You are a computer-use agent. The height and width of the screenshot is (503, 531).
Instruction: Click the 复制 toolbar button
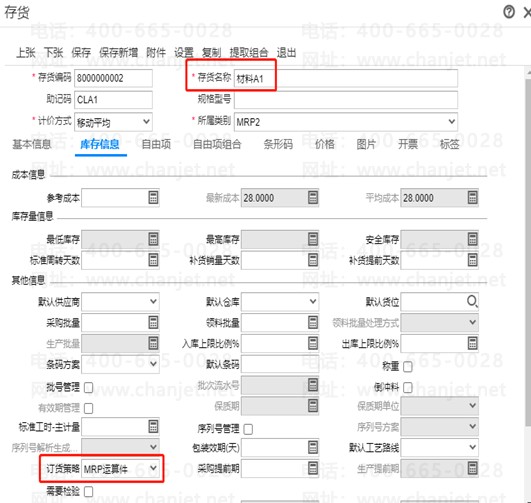211,53
